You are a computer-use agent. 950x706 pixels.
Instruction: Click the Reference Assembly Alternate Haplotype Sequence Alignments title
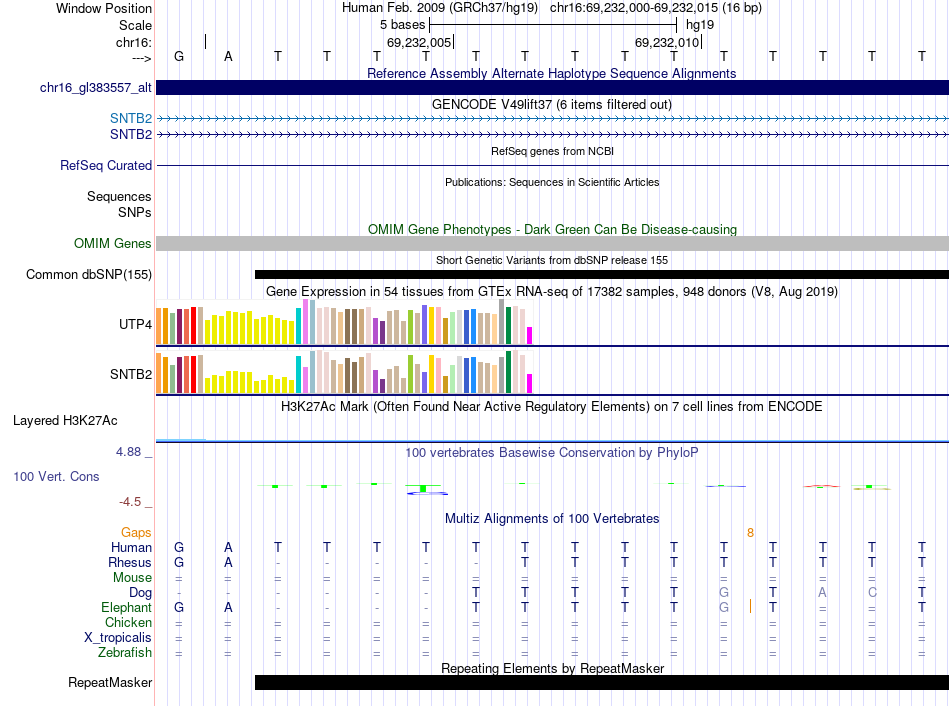tap(552, 73)
